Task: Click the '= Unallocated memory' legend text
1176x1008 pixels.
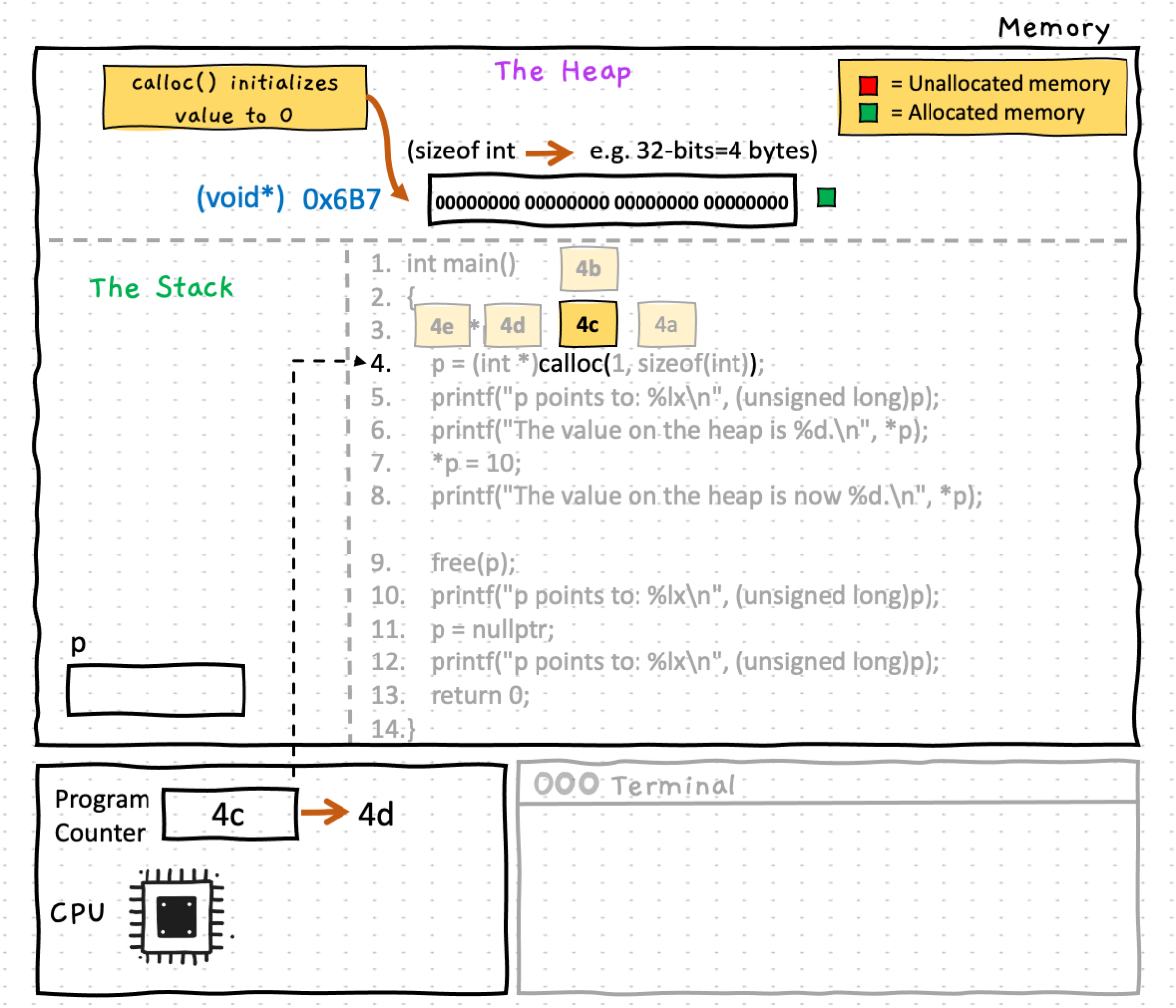Action: pyautogui.click(x=1000, y=84)
